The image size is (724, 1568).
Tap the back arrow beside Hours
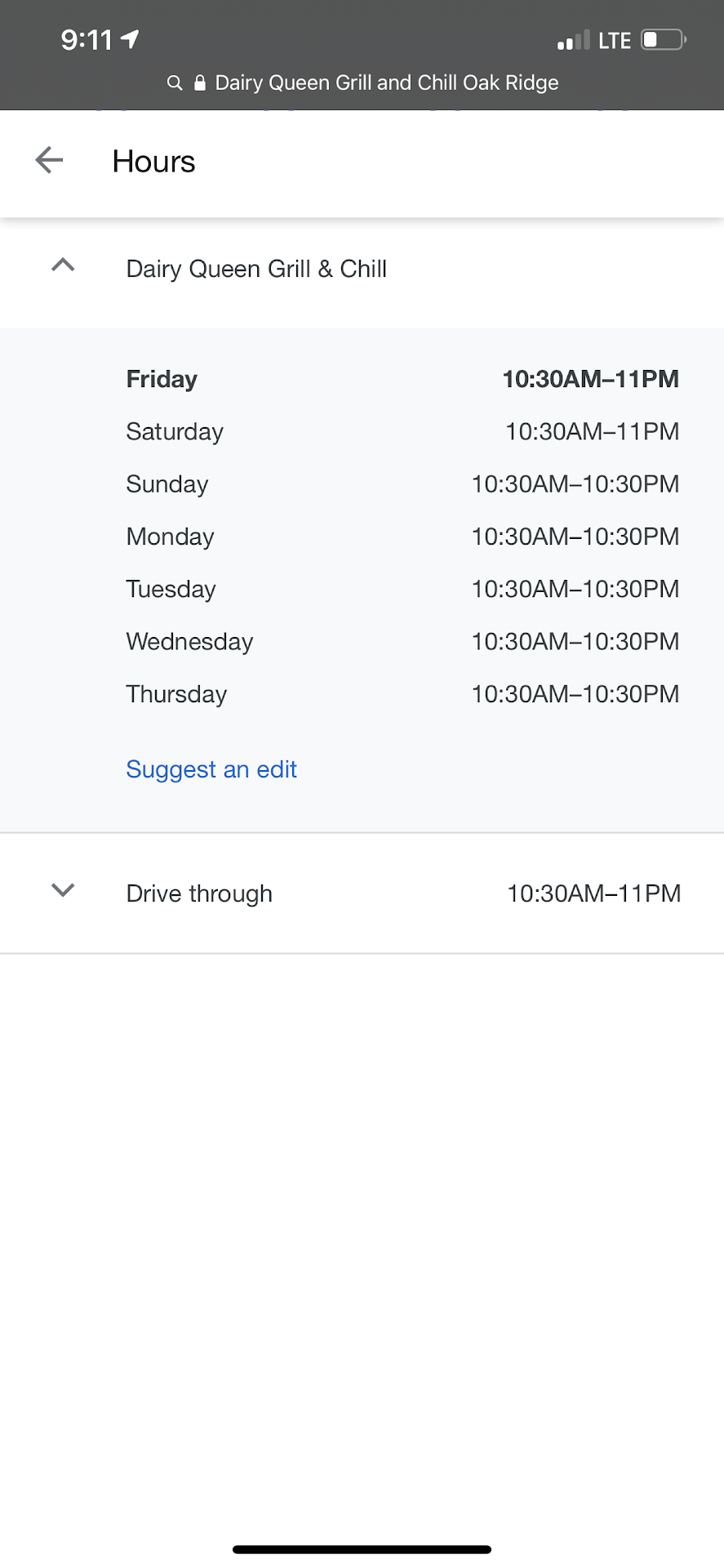(49, 161)
